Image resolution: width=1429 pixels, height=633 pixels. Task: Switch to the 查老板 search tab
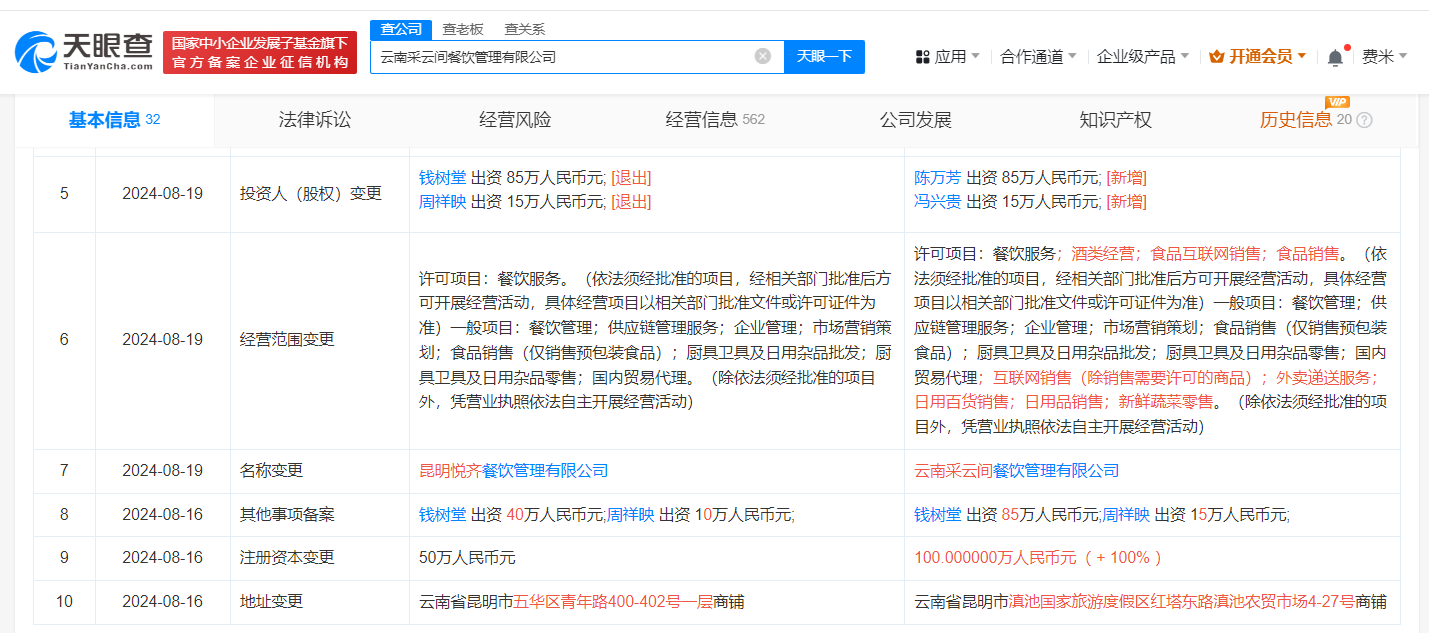[x=462, y=29]
